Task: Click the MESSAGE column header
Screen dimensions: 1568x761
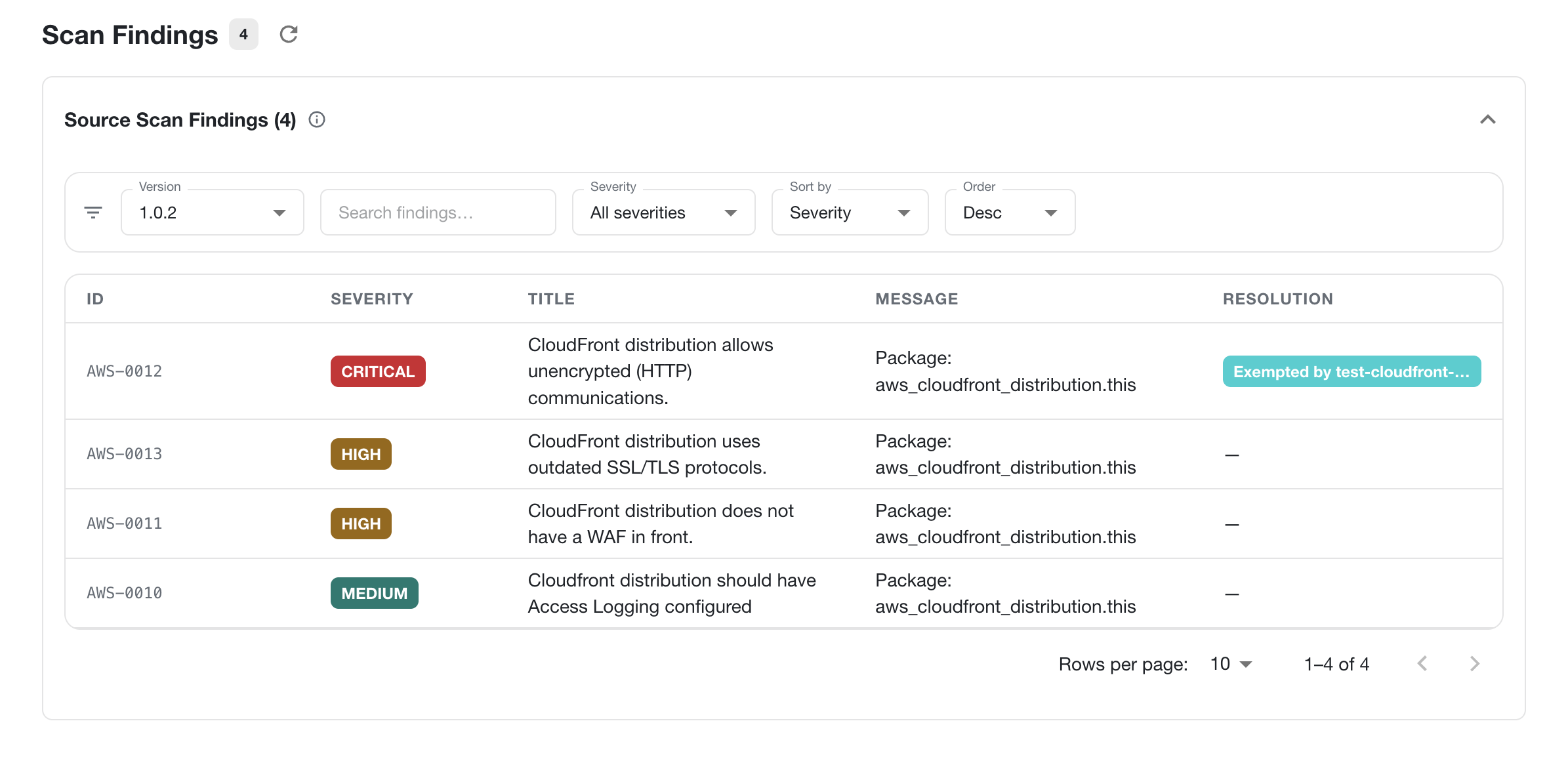Action: pyautogui.click(x=917, y=299)
